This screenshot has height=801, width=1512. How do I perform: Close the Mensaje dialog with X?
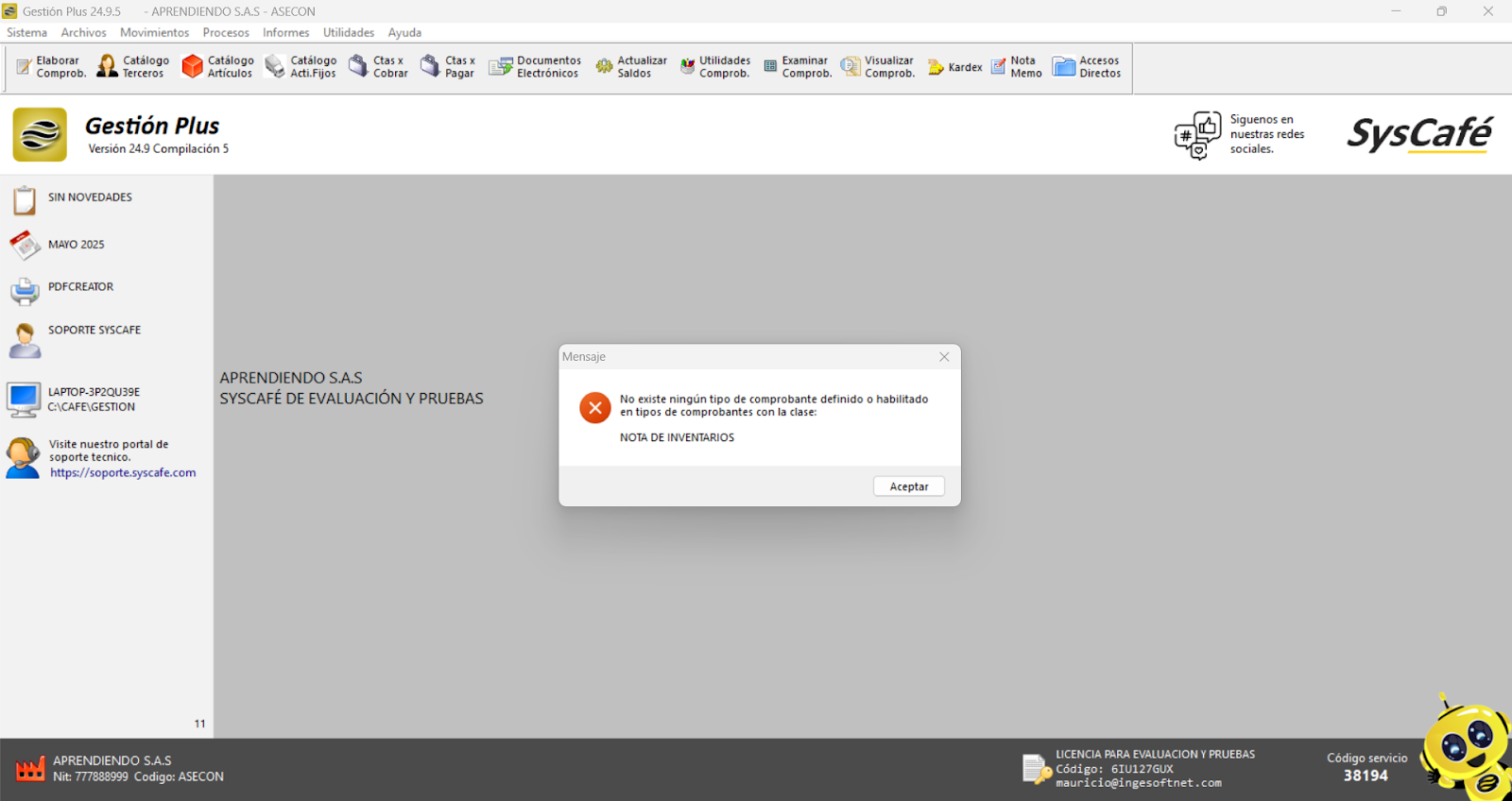[944, 357]
